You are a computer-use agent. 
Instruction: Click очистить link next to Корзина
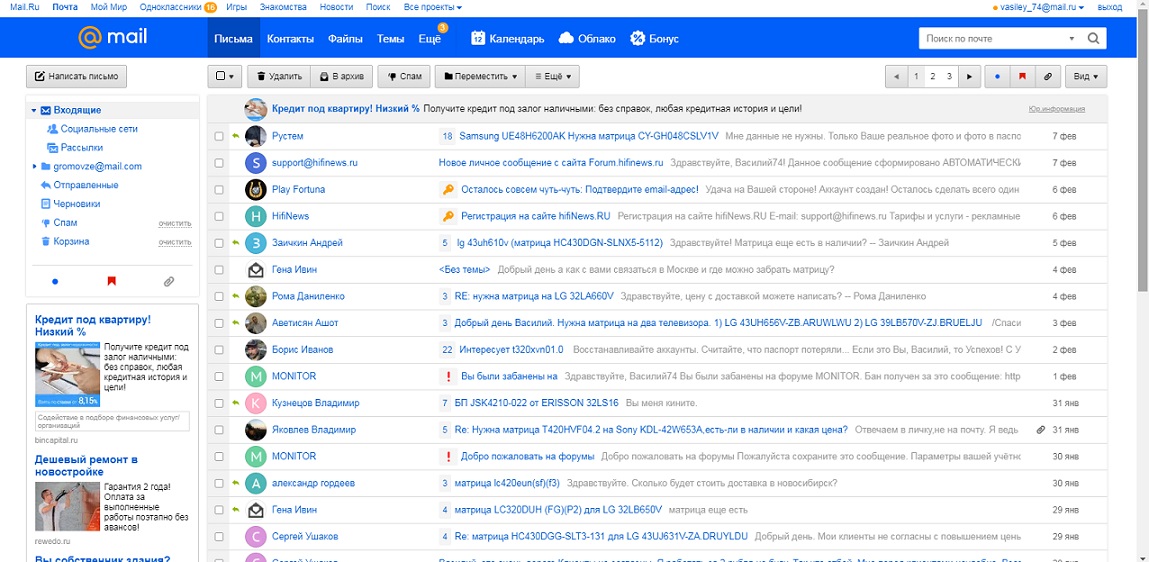(x=175, y=242)
